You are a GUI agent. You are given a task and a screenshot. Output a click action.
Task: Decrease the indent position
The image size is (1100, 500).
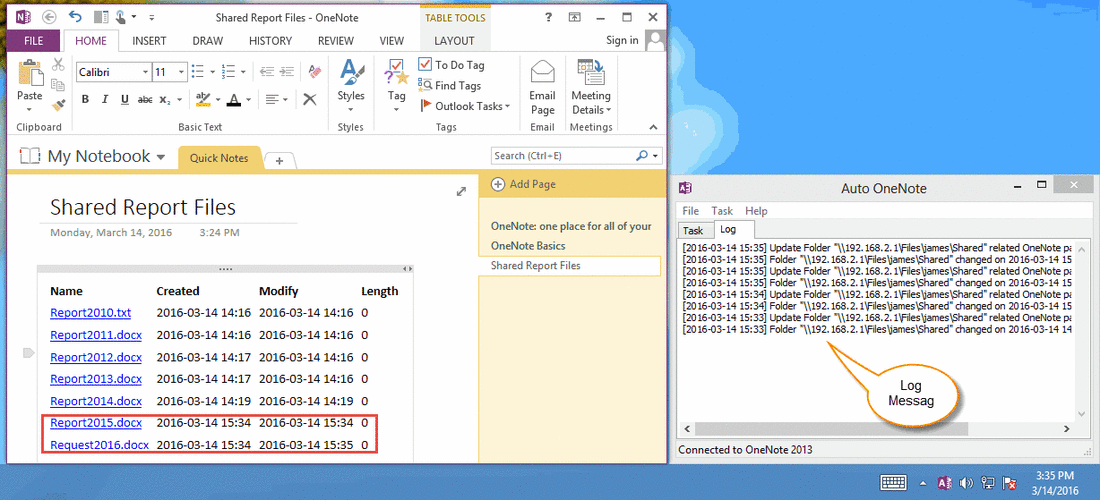(267, 72)
